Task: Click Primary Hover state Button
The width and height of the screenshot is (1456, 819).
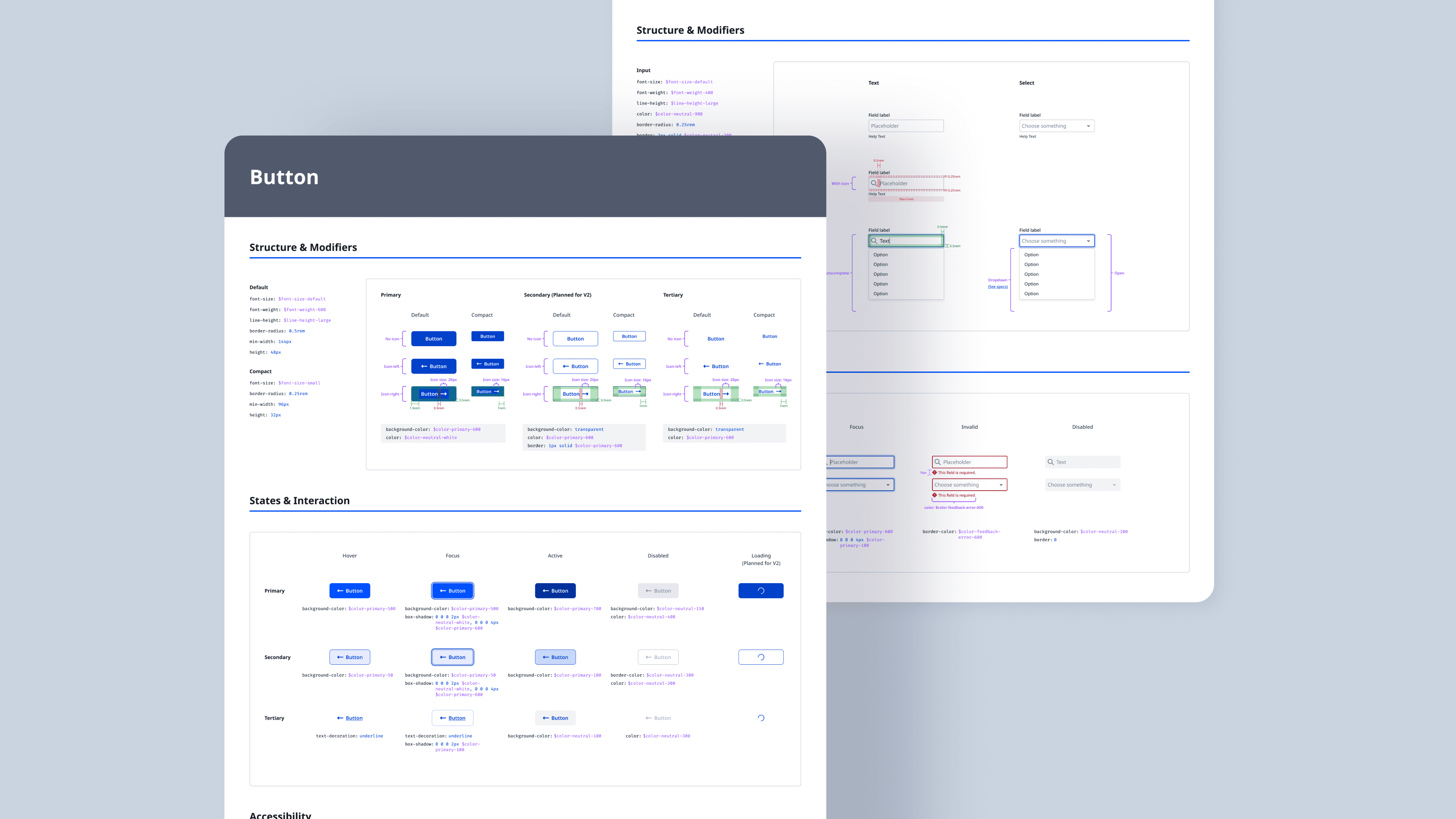Action: click(349, 591)
